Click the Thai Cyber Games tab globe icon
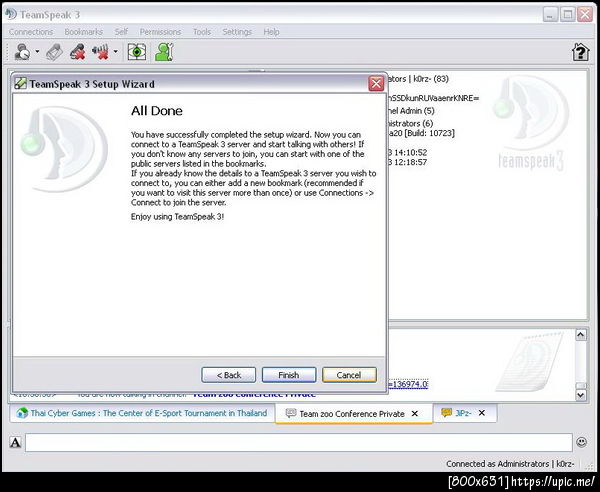The width and height of the screenshot is (600, 492). point(22,413)
